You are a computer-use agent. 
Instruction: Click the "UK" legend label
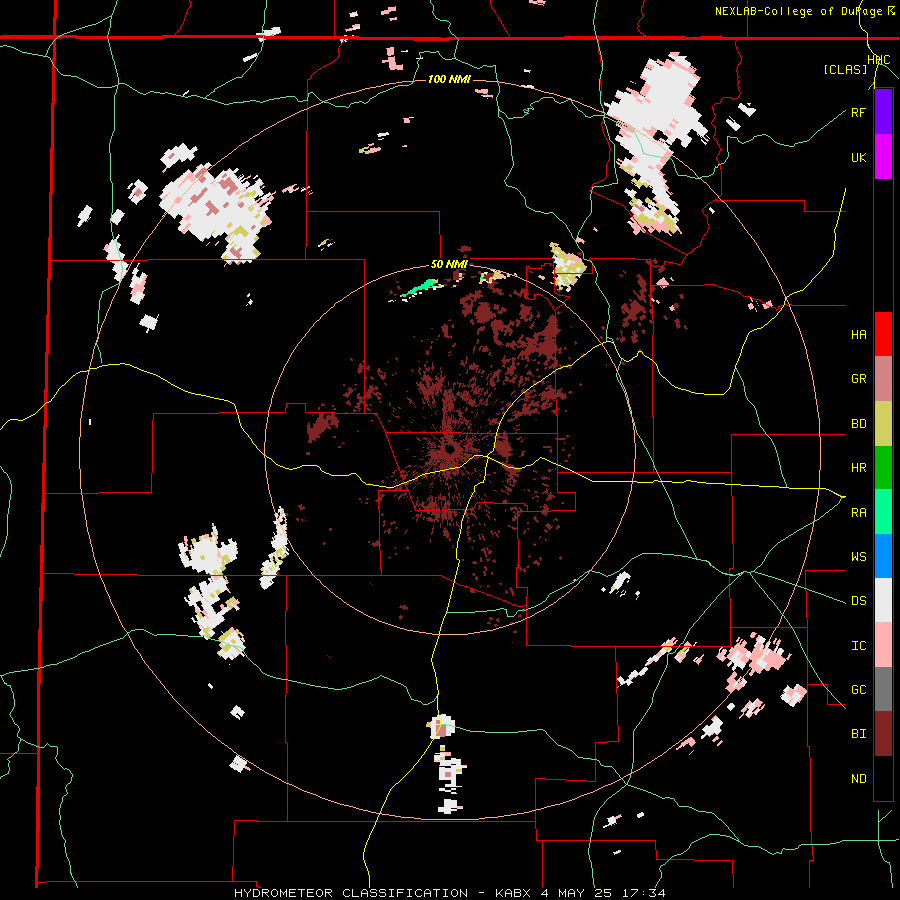point(858,157)
